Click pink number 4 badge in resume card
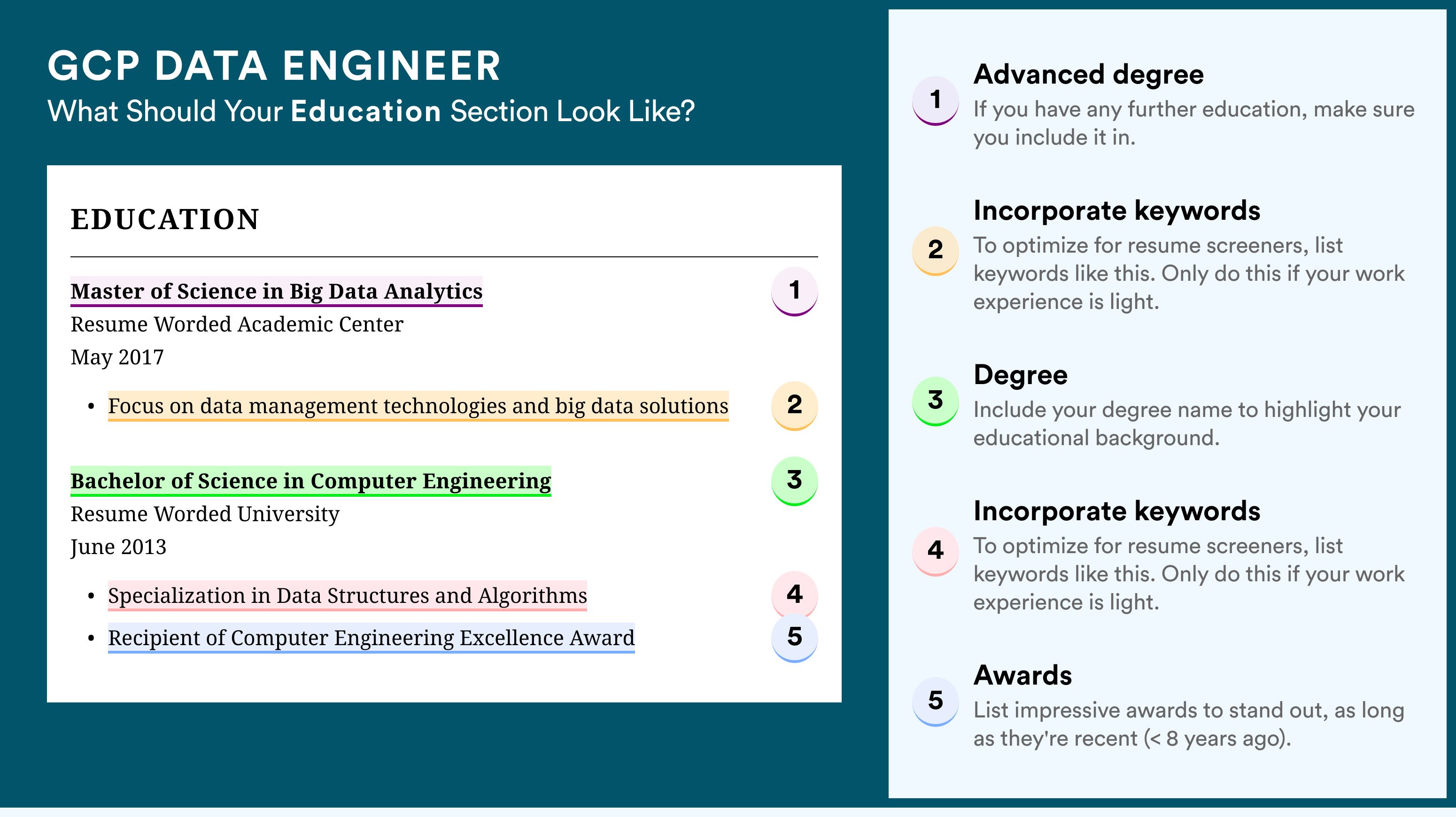1456x817 pixels. tap(794, 594)
